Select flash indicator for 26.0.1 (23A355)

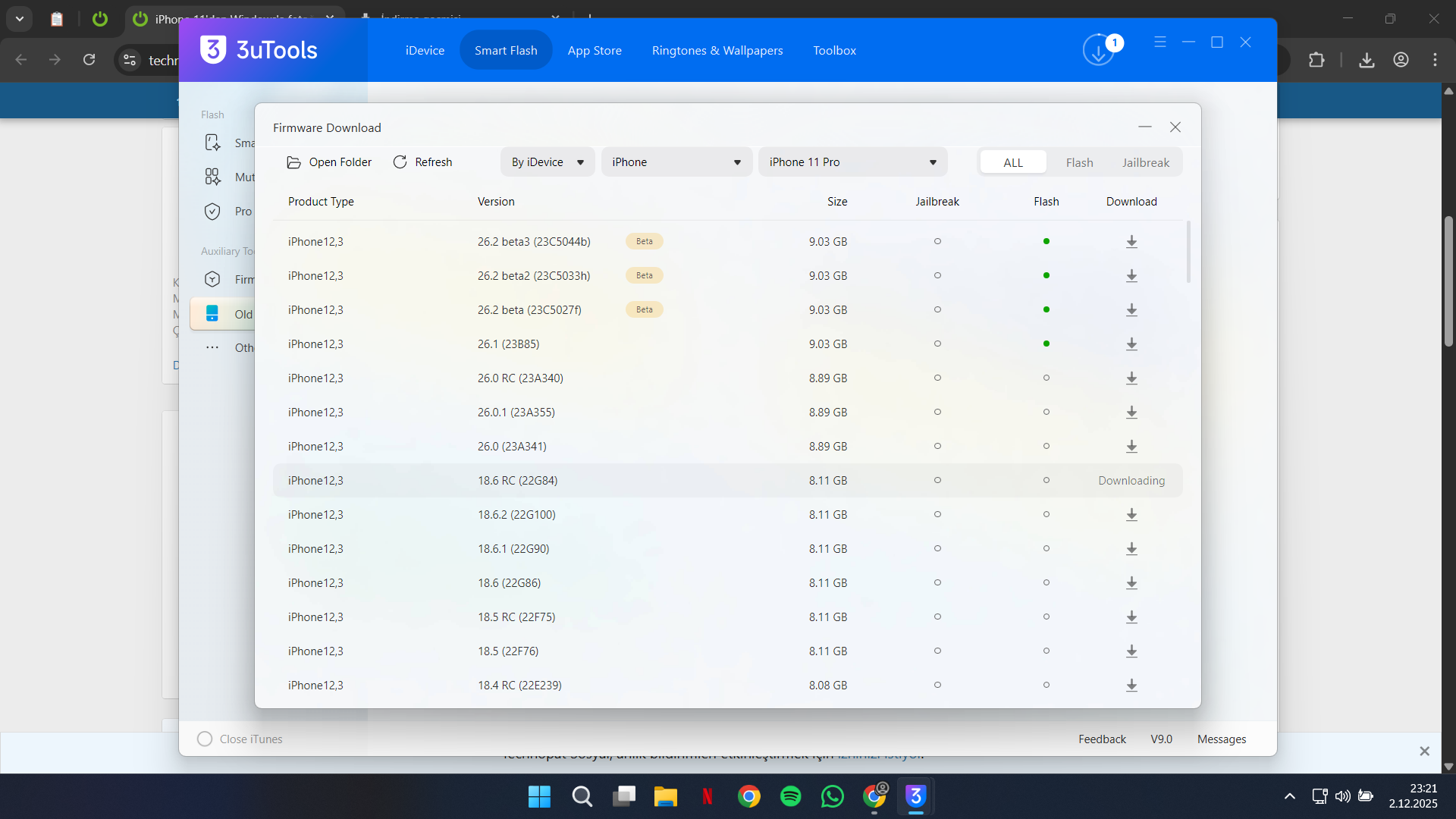pyautogui.click(x=1046, y=413)
